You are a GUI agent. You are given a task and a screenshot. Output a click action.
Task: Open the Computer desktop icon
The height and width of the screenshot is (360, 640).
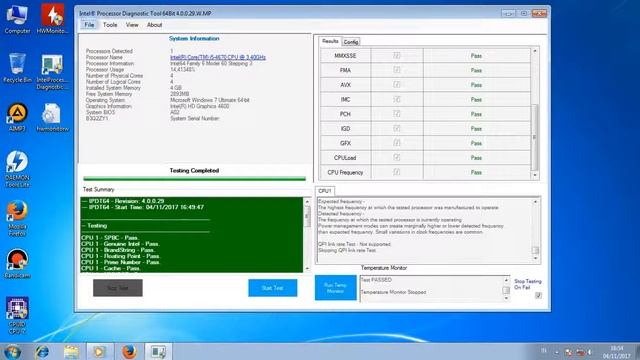click(17, 19)
